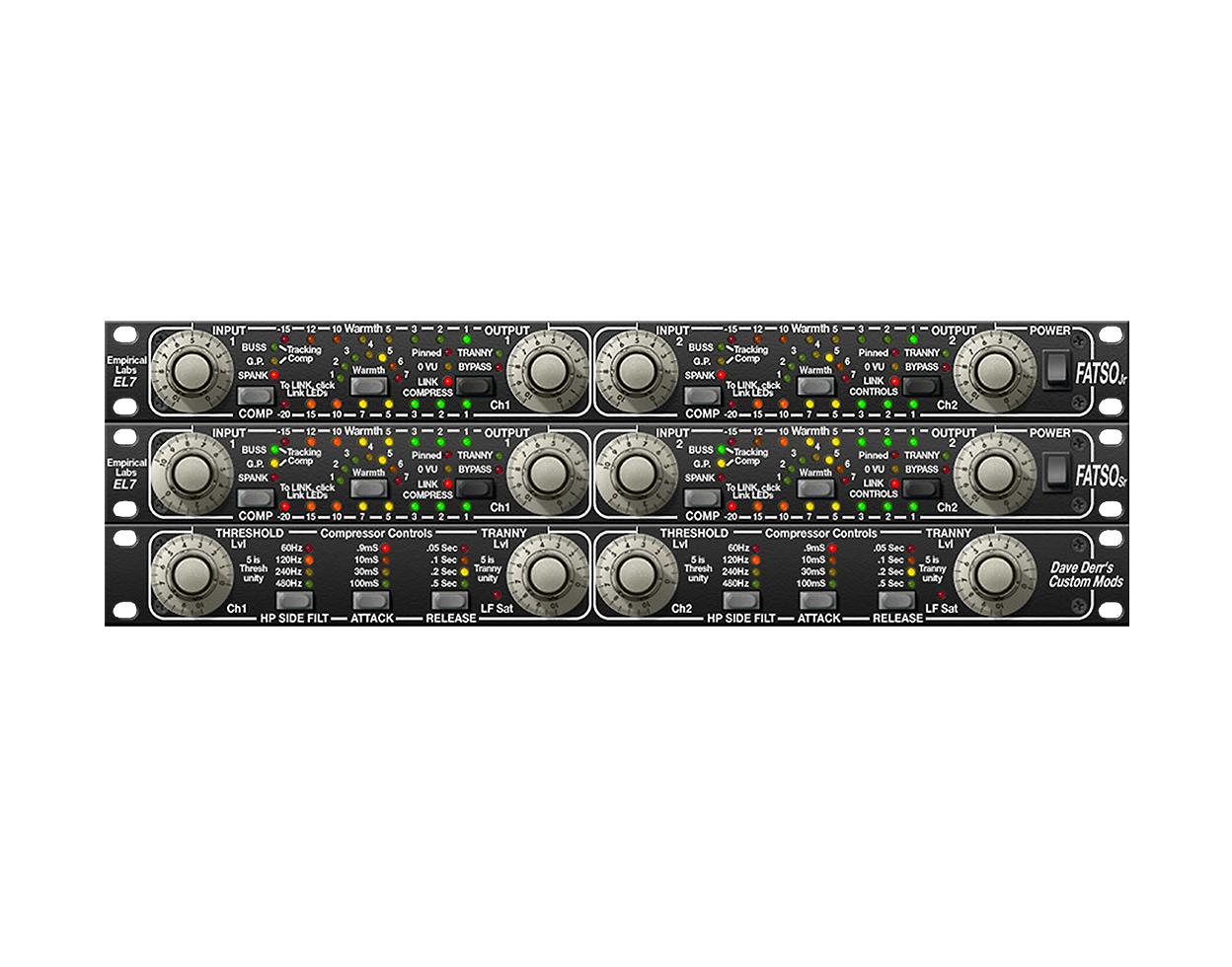Adjust the OUTPUT 1 knob on FATSO Sr
The image size is (1232, 967).
(x=547, y=474)
